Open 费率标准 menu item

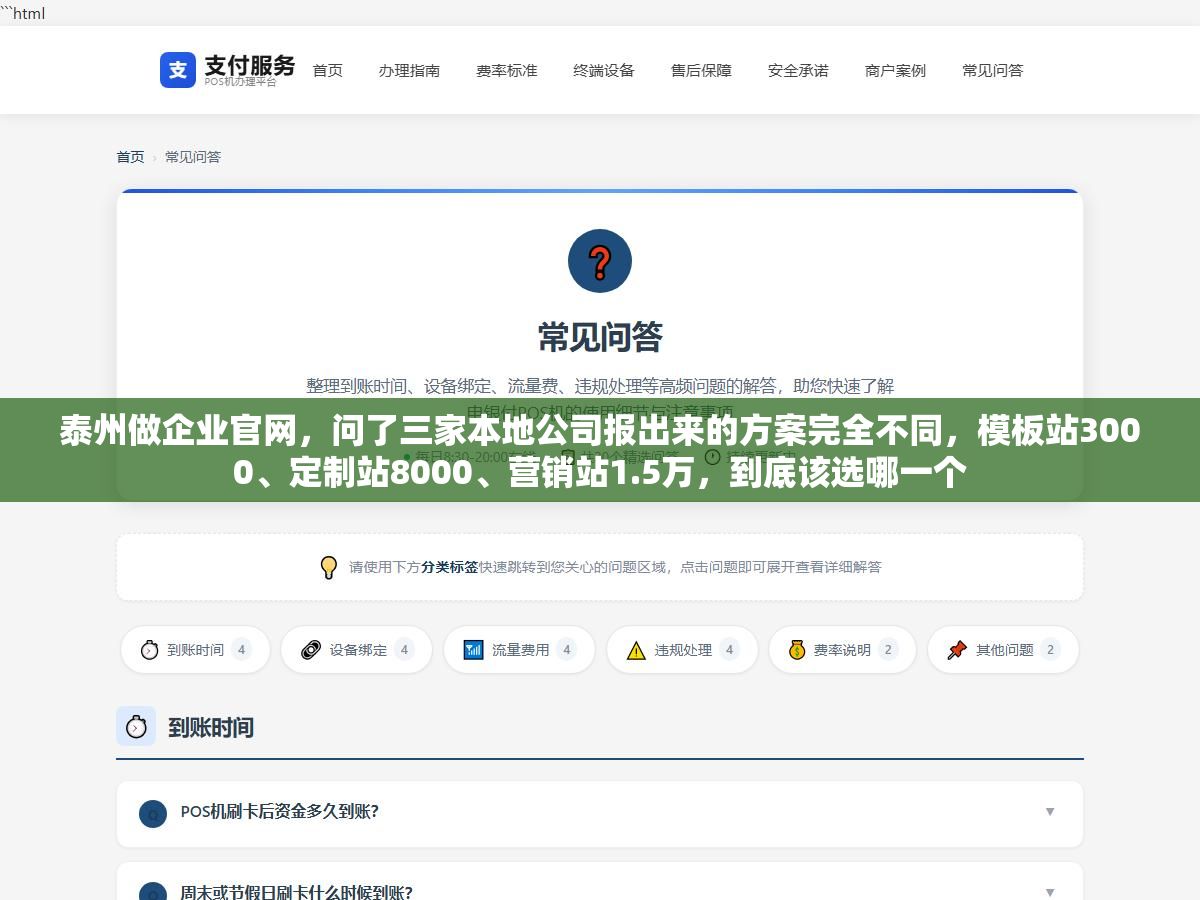[x=507, y=70]
